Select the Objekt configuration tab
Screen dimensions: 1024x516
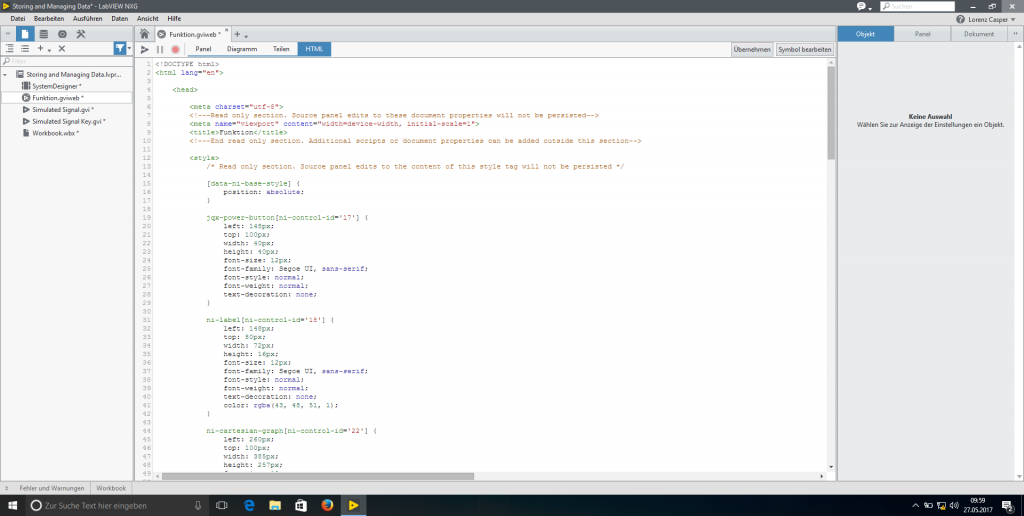point(865,34)
